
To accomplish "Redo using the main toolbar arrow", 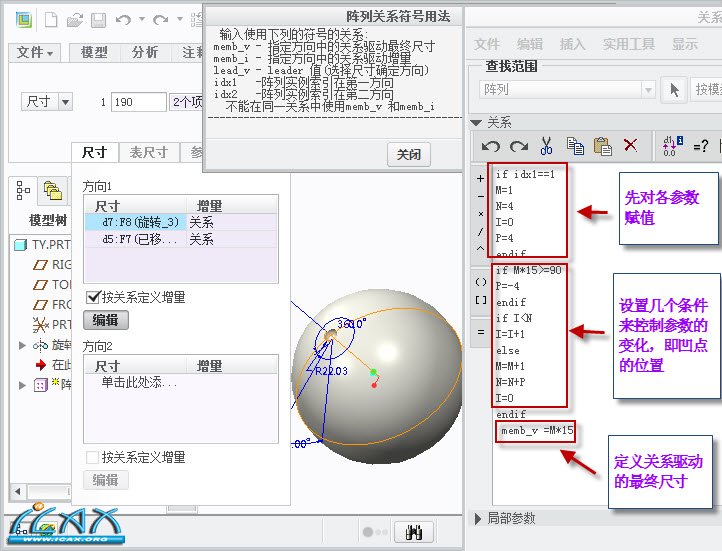I will point(160,20).
